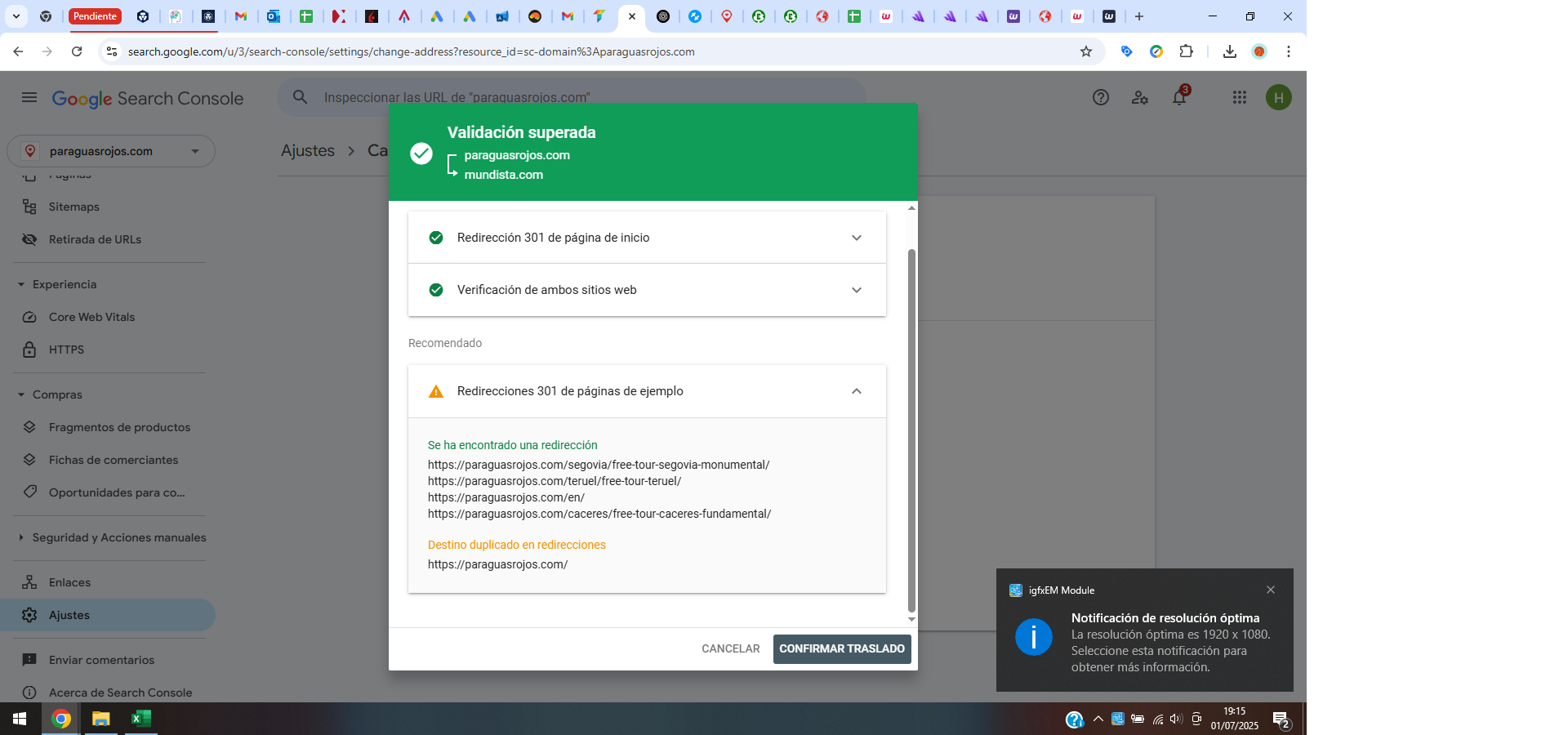Dismiss the igfxEM Module notification

click(x=1271, y=590)
